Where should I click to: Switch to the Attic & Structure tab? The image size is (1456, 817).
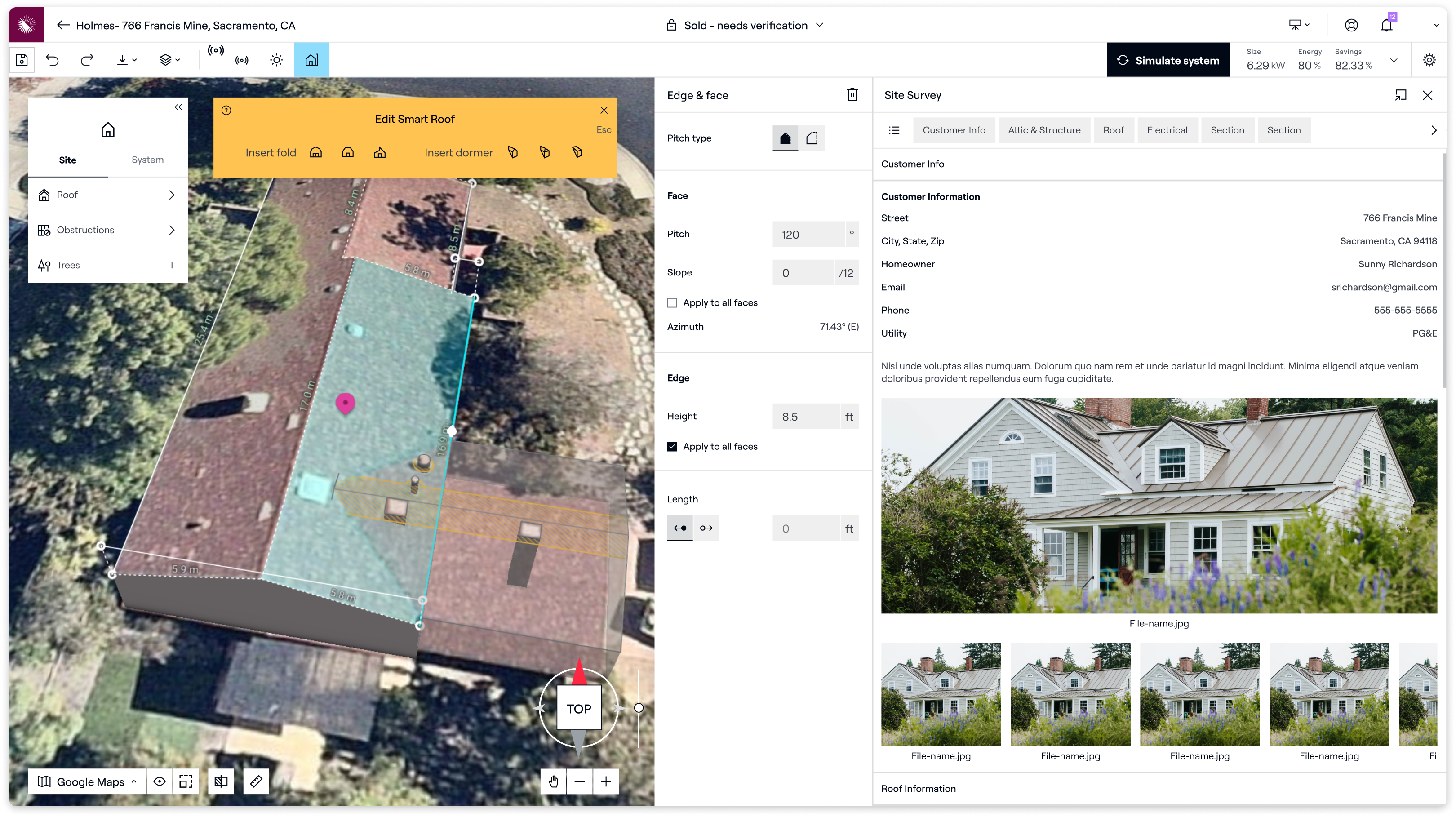[1044, 130]
